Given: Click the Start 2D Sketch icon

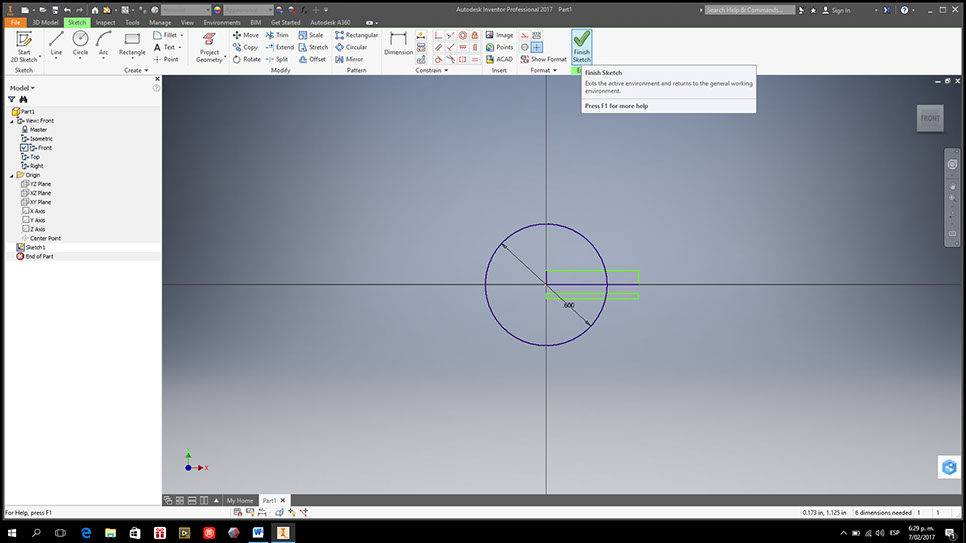Looking at the screenshot, I should 23,39.
